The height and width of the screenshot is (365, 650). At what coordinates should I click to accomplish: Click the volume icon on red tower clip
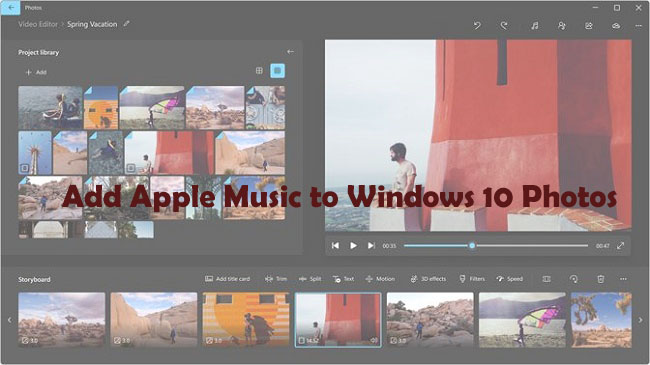click(374, 341)
